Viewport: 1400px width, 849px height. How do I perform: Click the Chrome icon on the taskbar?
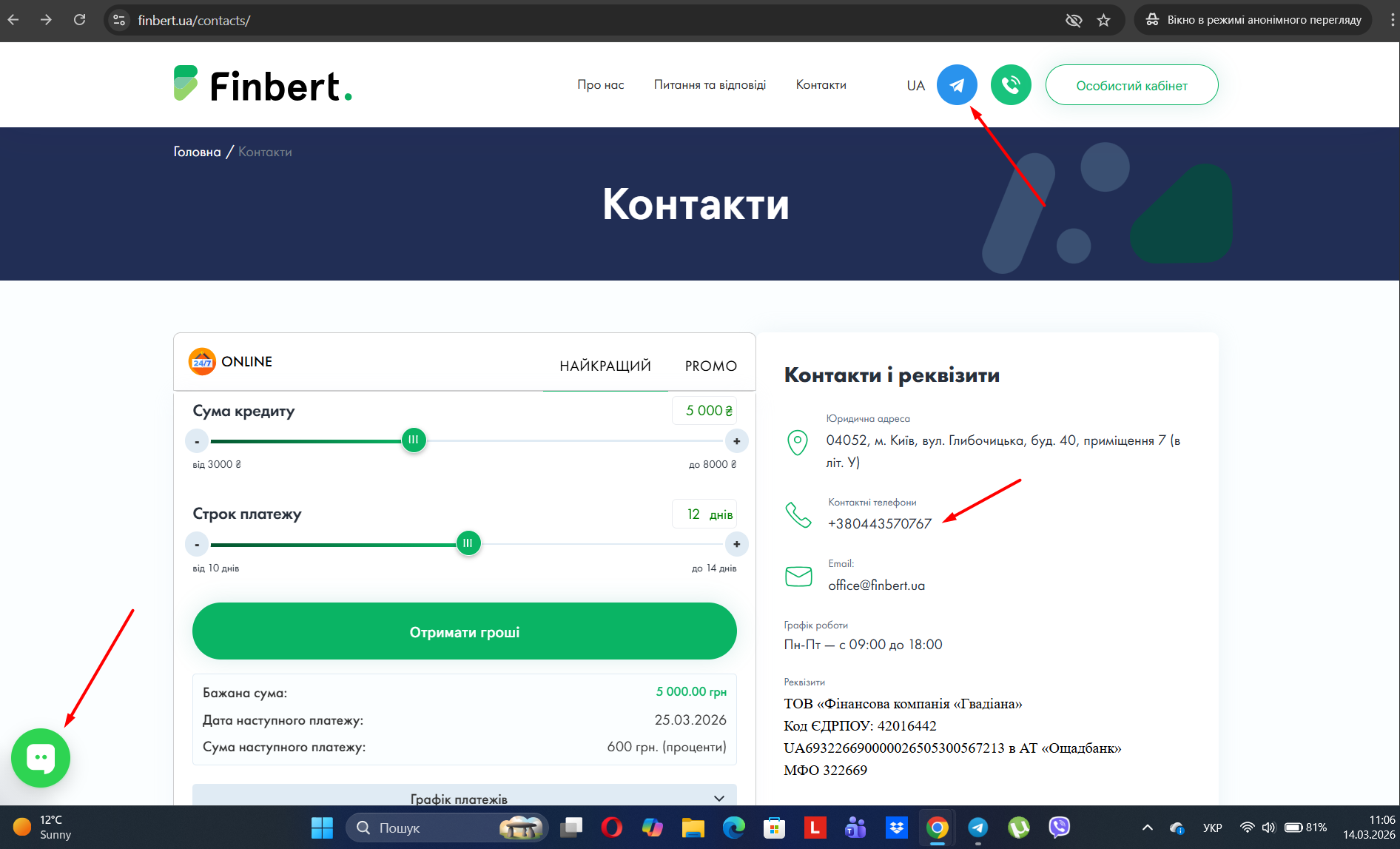point(937,828)
